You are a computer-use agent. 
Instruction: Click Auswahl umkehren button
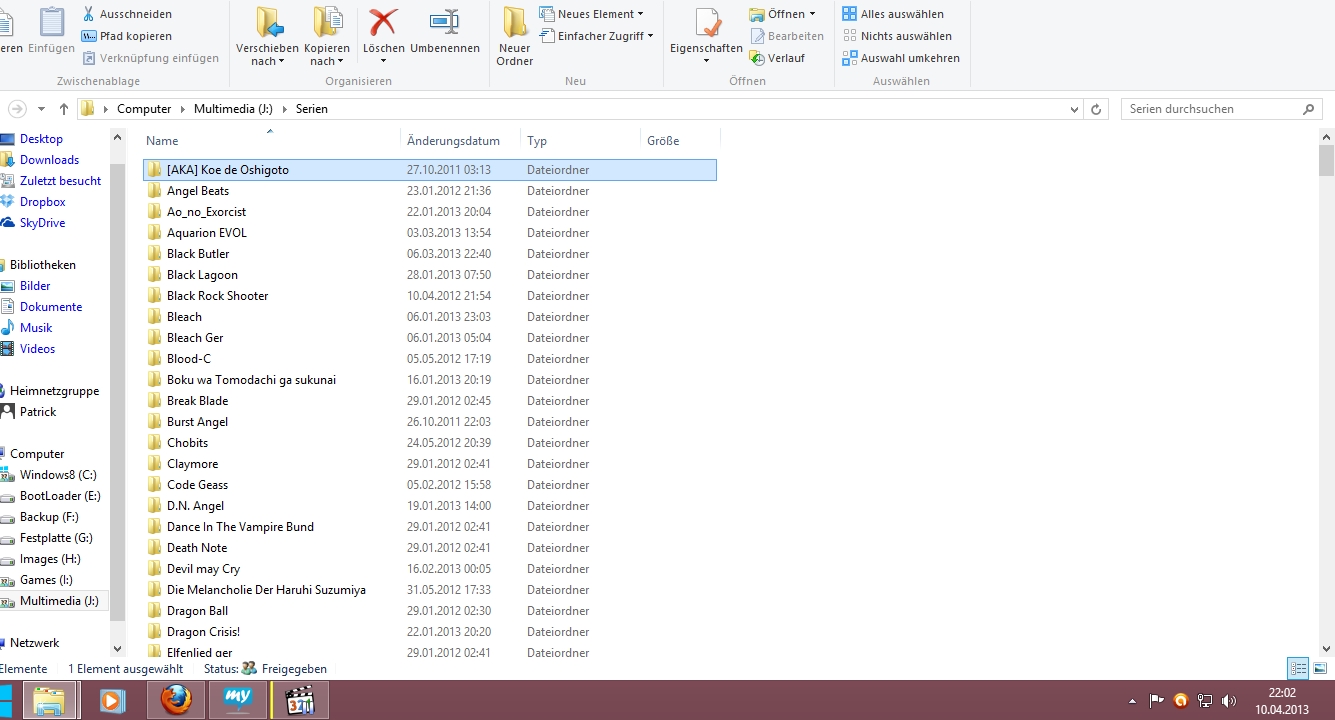pyautogui.click(x=900, y=58)
